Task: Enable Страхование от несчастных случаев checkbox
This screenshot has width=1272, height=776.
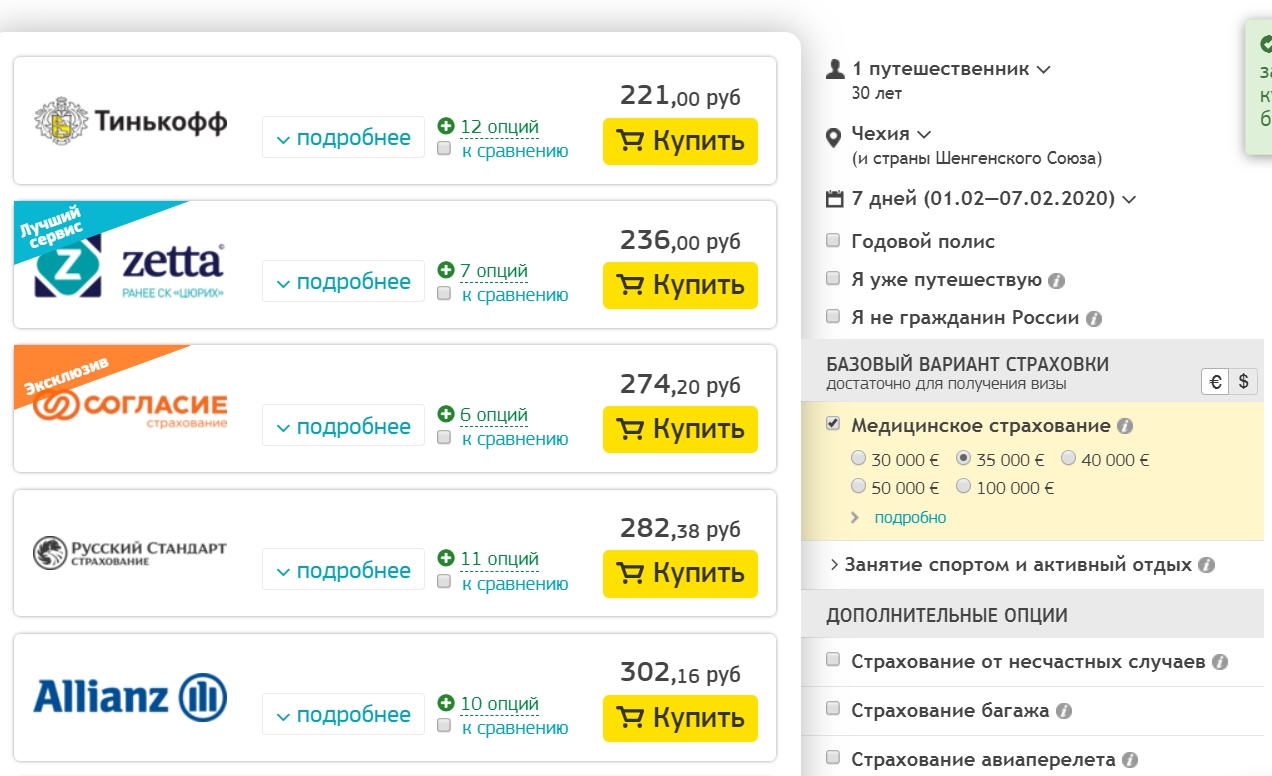Action: click(833, 661)
